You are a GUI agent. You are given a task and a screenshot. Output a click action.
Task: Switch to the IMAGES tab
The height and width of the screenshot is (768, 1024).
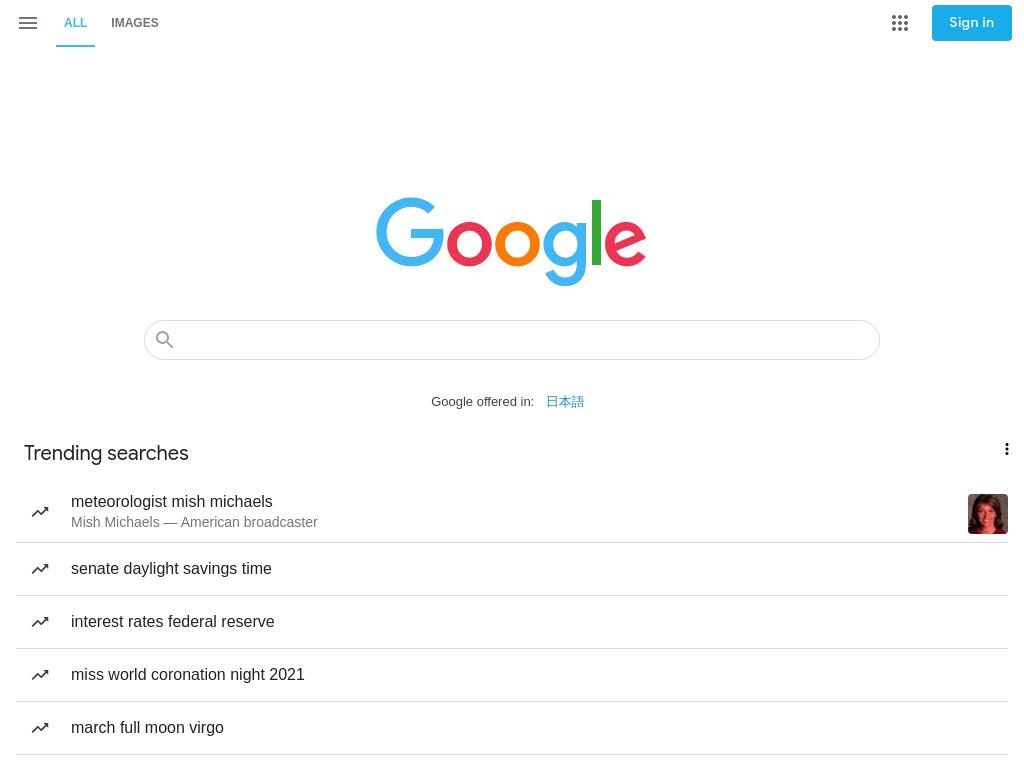(x=135, y=23)
